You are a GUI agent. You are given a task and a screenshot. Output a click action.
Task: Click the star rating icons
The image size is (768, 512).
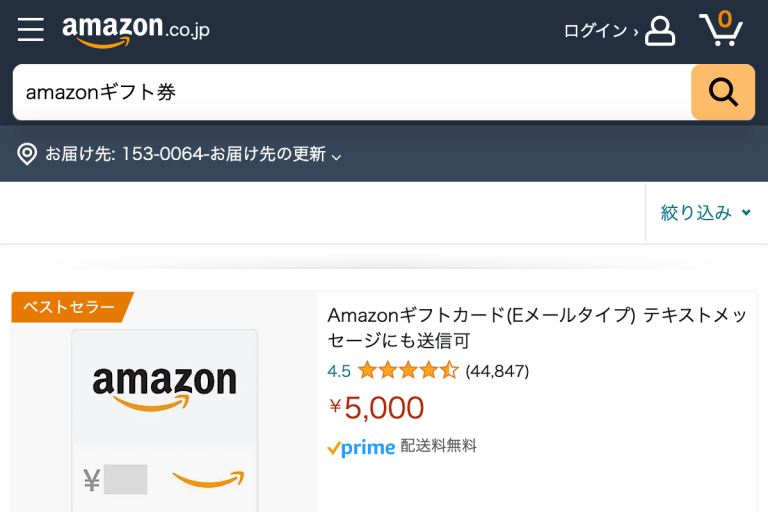[408, 371]
